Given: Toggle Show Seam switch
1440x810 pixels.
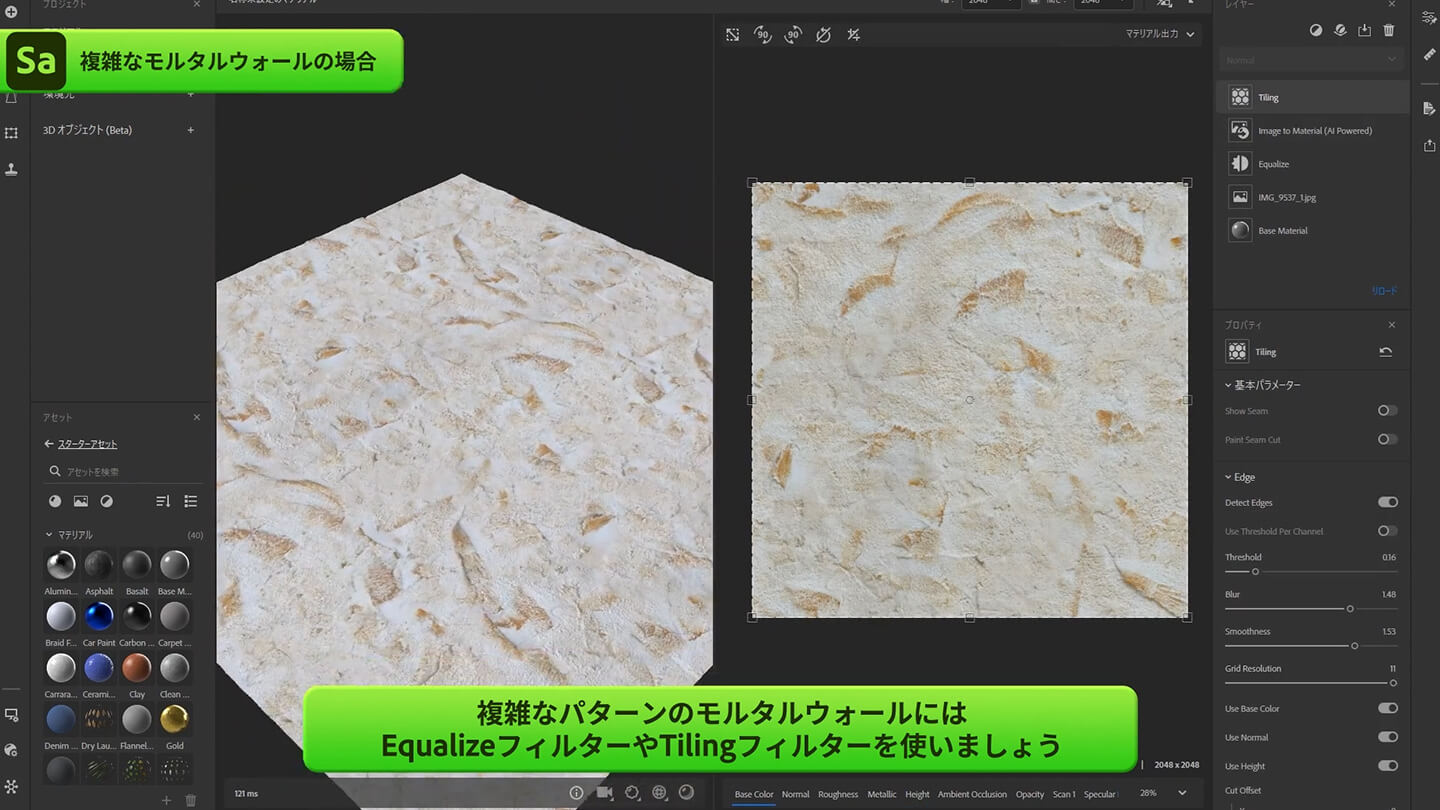Looking at the screenshot, I should [x=1387, y=411].
